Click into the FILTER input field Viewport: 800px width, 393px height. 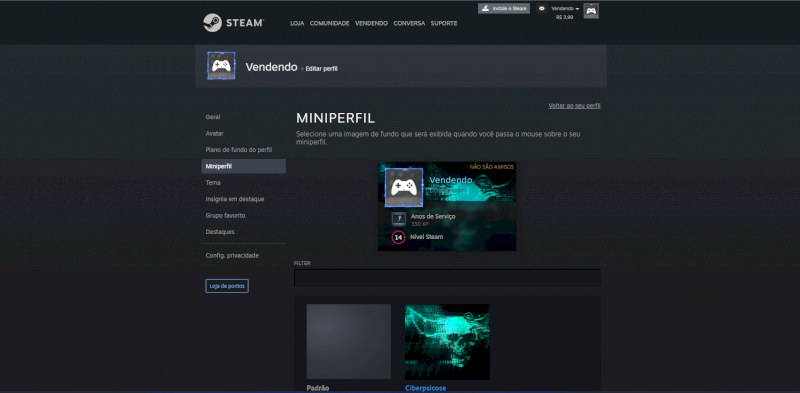click(x=447, y=278)
